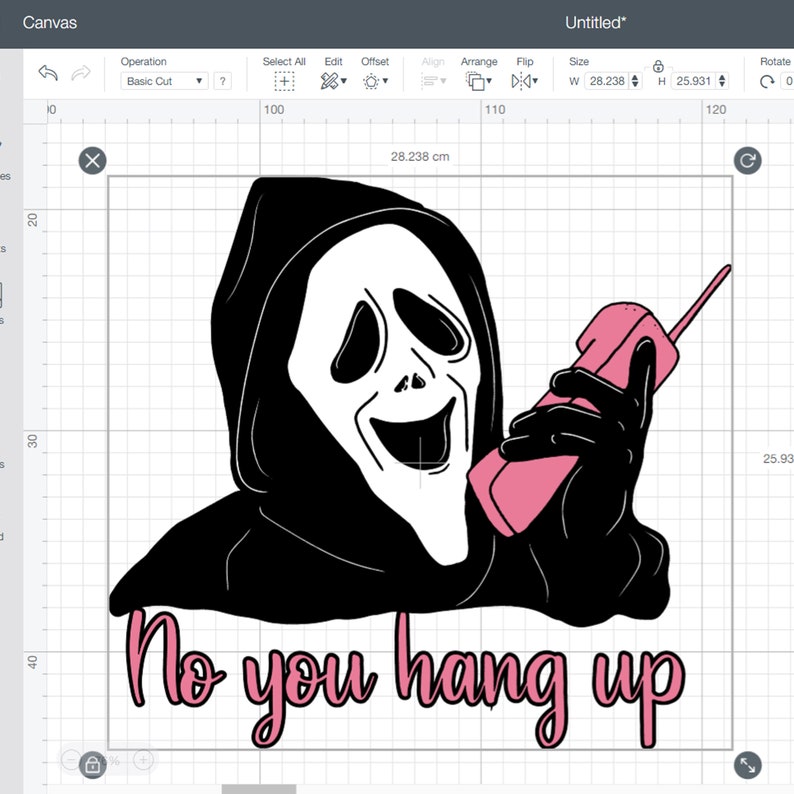Click the Width stepper arrows
This screenshot has width=794, height=794.
(635, 81)
